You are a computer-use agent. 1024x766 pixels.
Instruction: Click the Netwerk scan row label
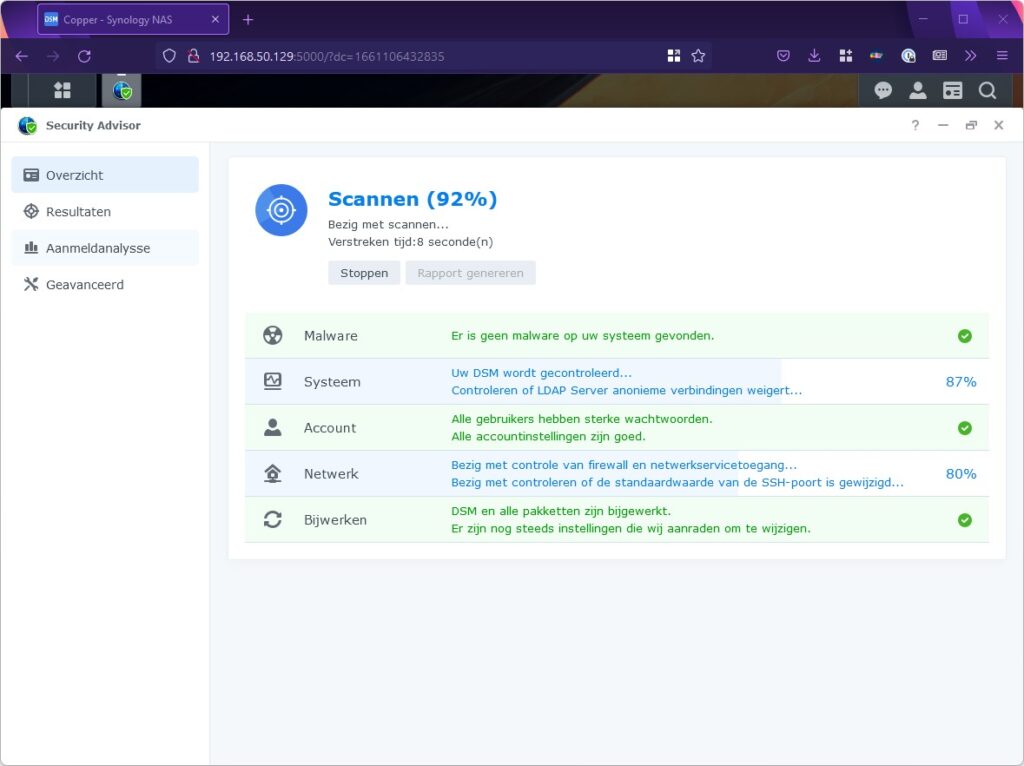click(331, 474)
